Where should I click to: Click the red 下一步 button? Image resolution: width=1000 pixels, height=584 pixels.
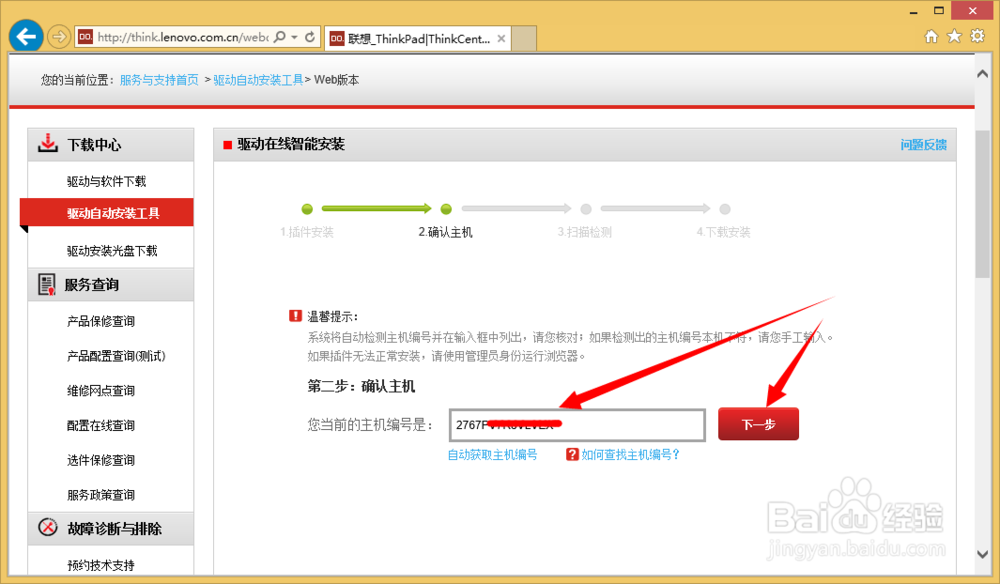(x=758, y=424)
